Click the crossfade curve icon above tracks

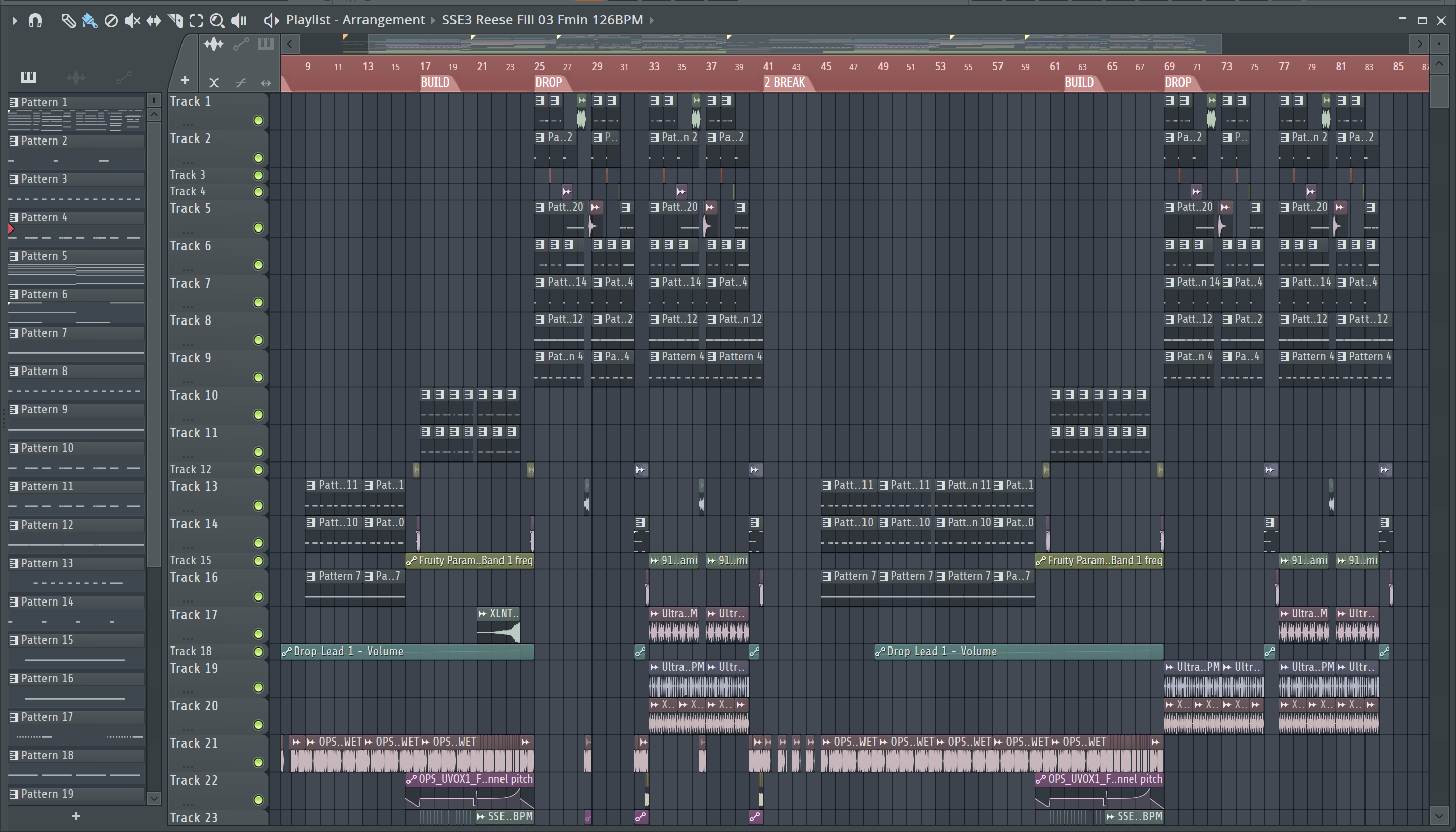pos(241,83)
